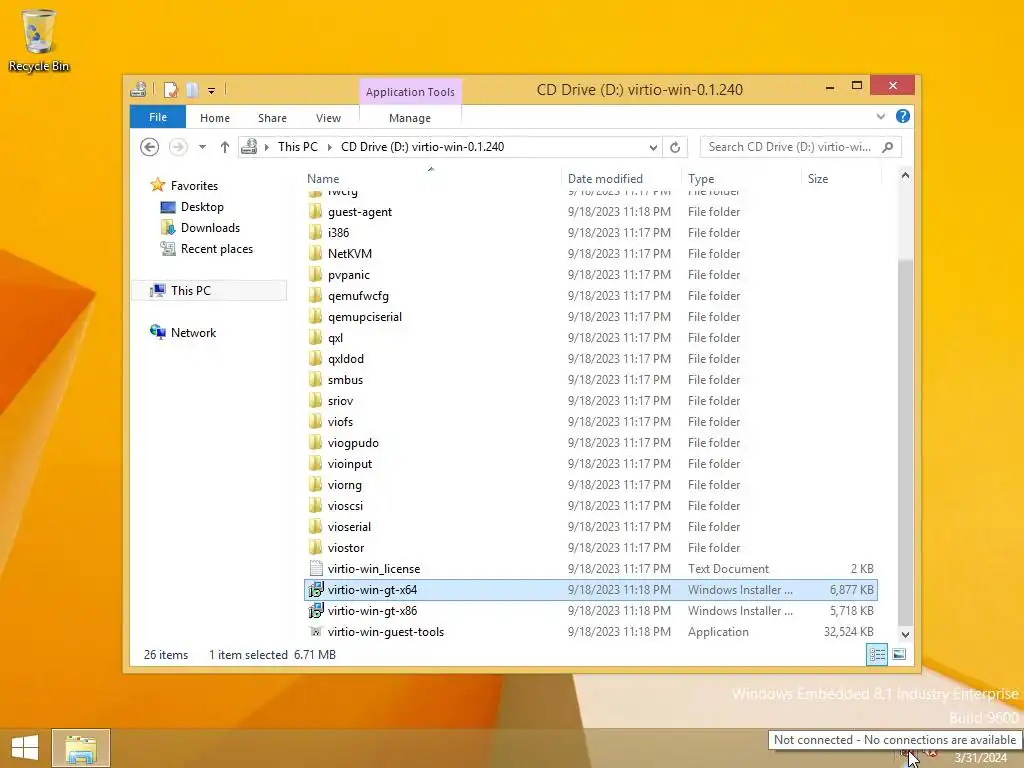Select the viofs folder icon
Image resolution: width=1024 pixels, height=768 pixels.
tap(315, 422)
